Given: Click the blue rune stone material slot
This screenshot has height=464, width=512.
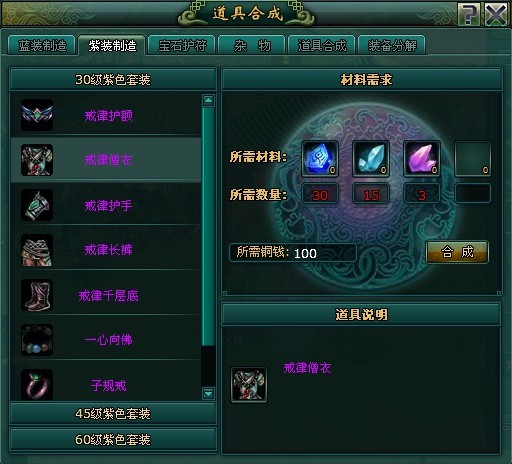Looking at the screenshot, I should 320,158.
